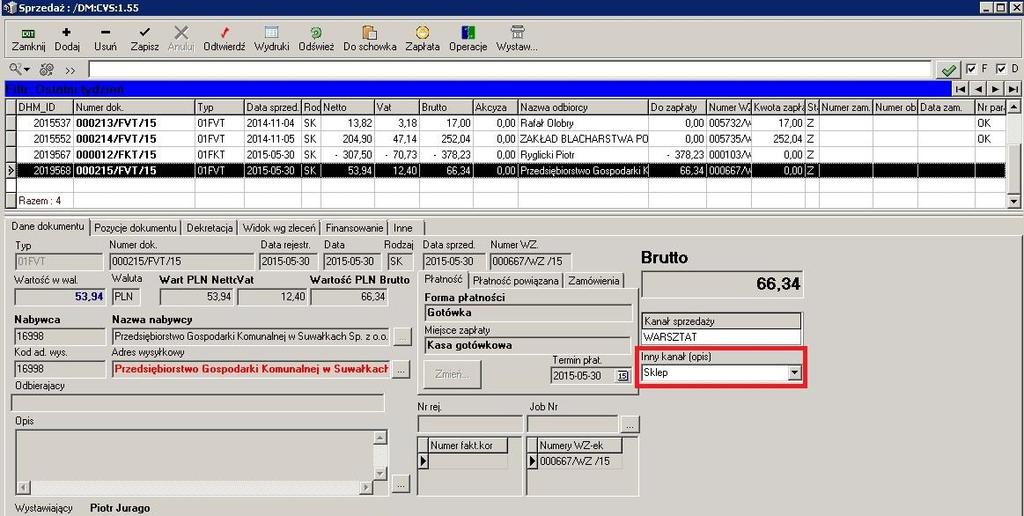Go to next record arrow
Viewport: 1024px width, 516px height.
(x=995, y=89)
